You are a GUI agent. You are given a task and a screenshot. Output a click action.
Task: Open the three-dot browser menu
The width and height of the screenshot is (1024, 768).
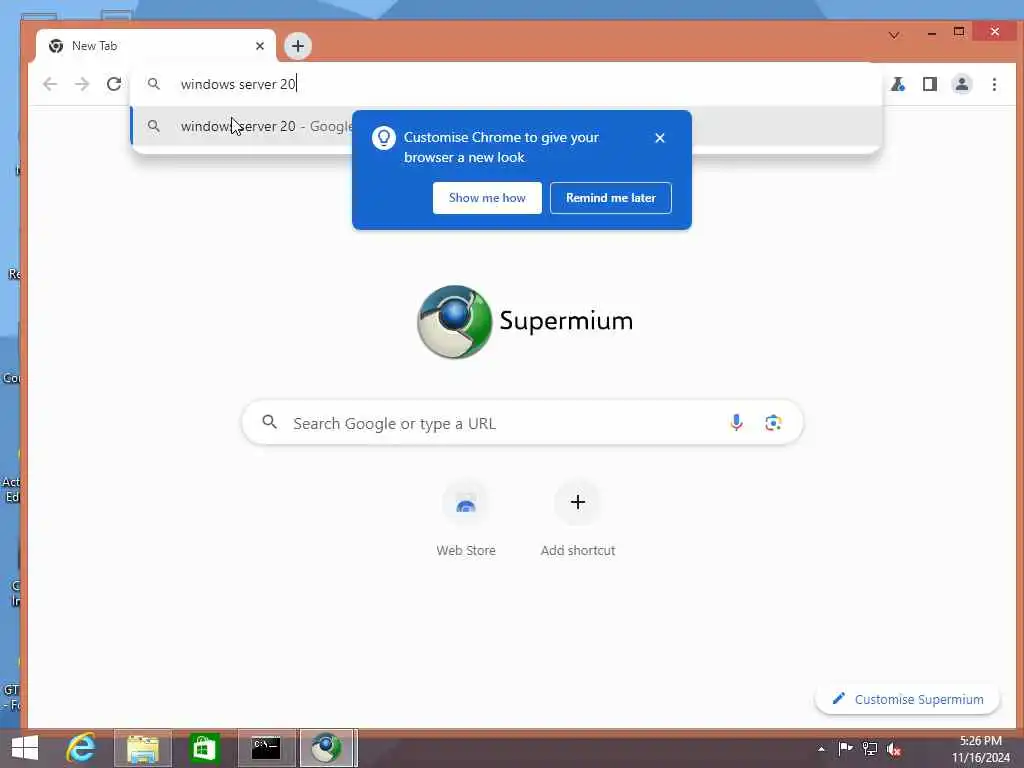tap(994, 84)
